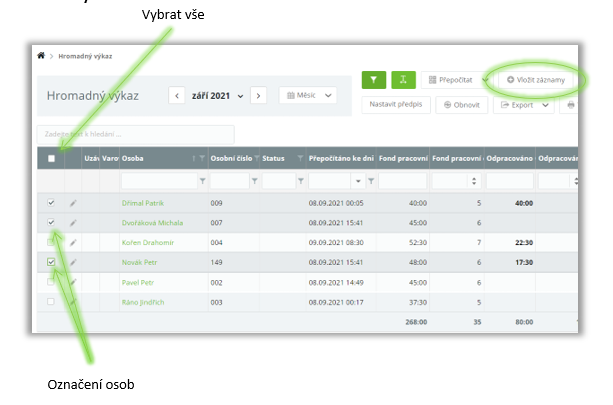Click the home icon in breadcrumb
This screenshot has width=613, height=405.
coord(41,56)
